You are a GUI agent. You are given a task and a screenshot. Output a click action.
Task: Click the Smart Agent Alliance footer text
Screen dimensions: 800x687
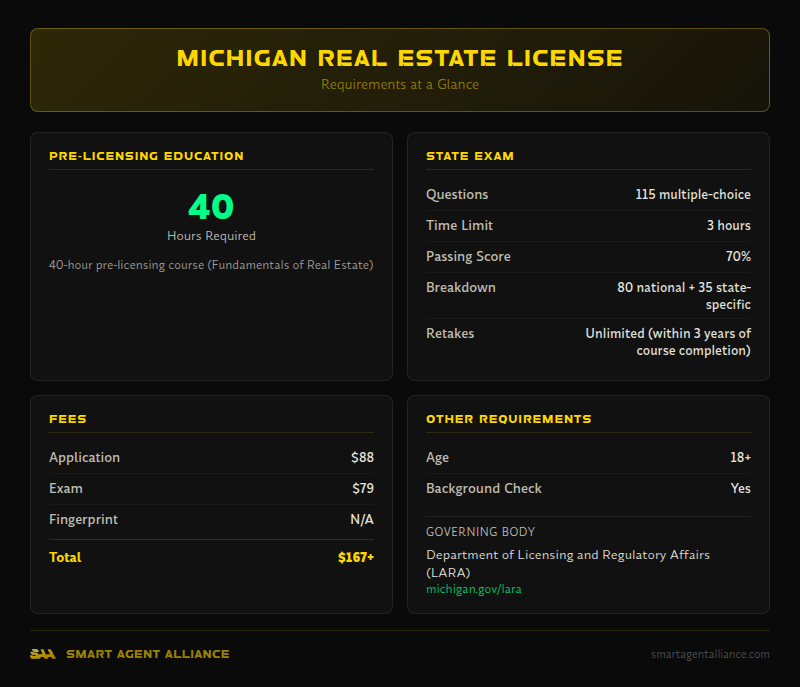click(x=148, y=654)
